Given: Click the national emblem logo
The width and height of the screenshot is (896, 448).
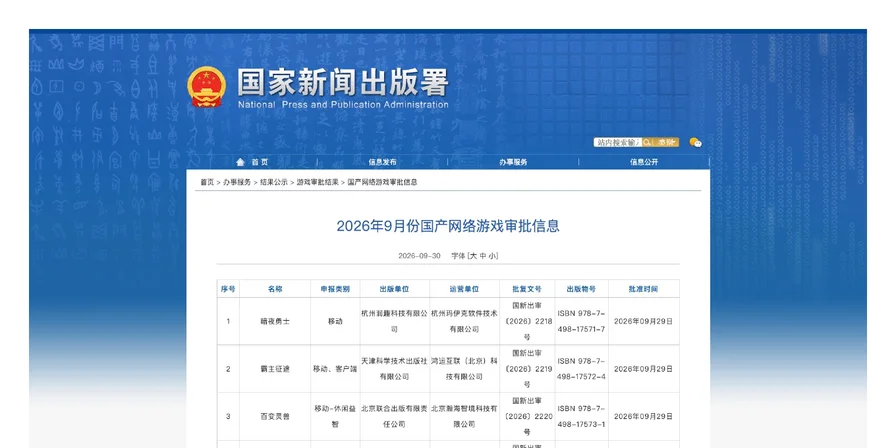Looking at the screenshot, I should (x=207, y=87).
